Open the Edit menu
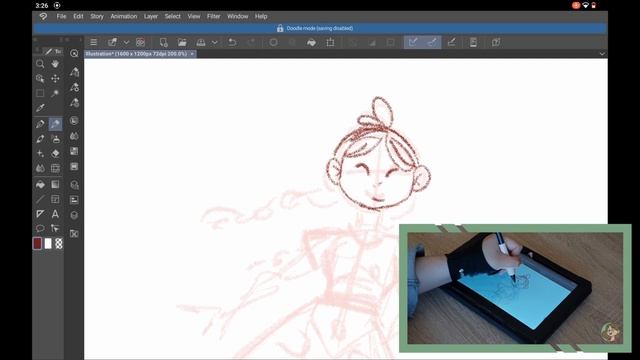The width and height of the screenshot is (640, 360). 78,16
